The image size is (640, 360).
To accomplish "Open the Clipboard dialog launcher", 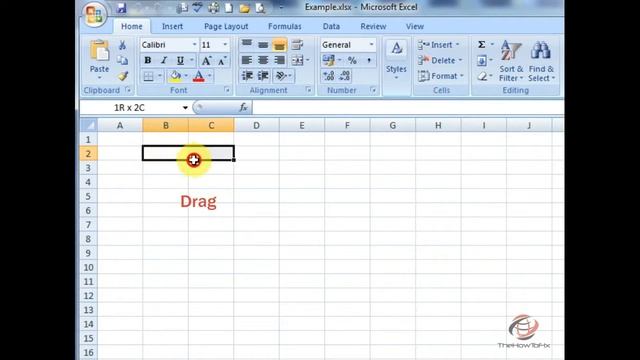I will coord(128,90).
